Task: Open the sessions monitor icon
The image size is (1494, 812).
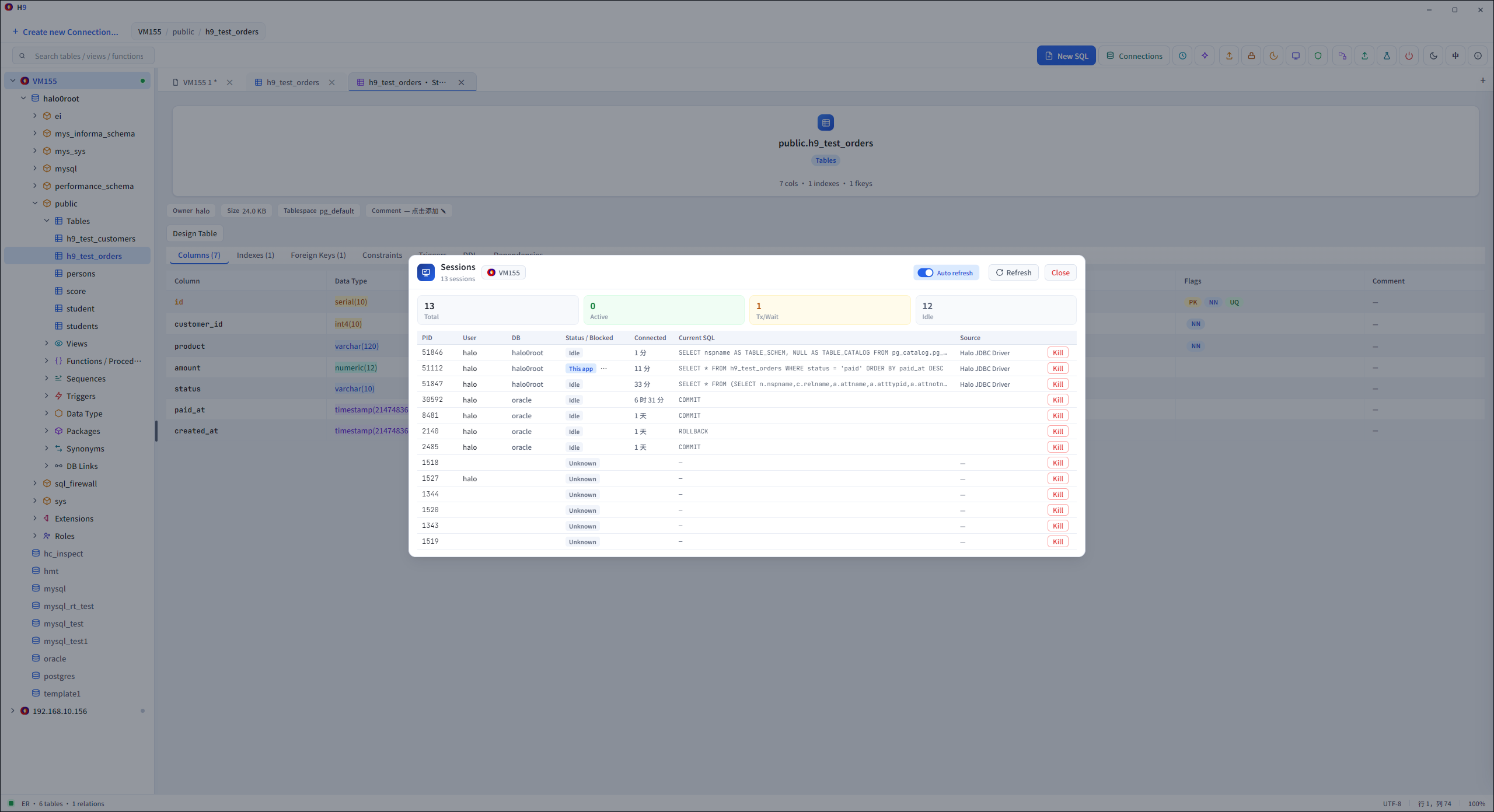Action: (1296, 56)
